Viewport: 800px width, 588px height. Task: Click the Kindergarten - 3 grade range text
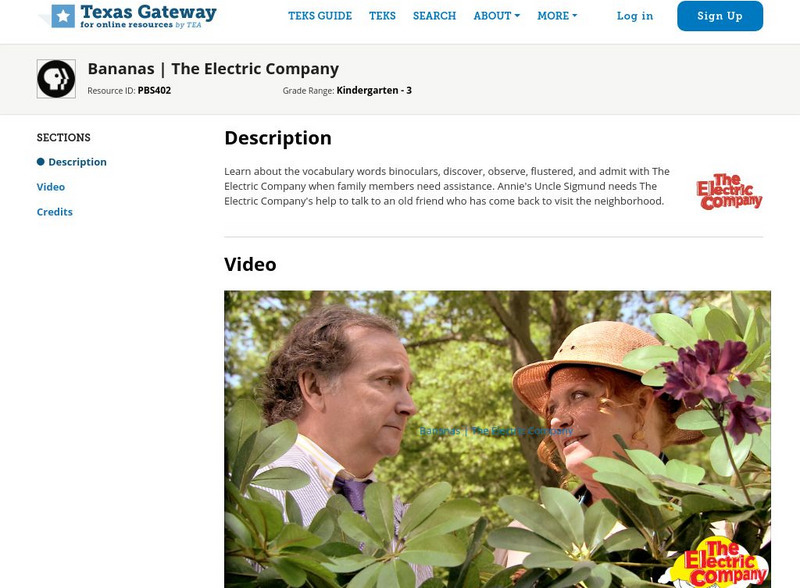[374, 90]
